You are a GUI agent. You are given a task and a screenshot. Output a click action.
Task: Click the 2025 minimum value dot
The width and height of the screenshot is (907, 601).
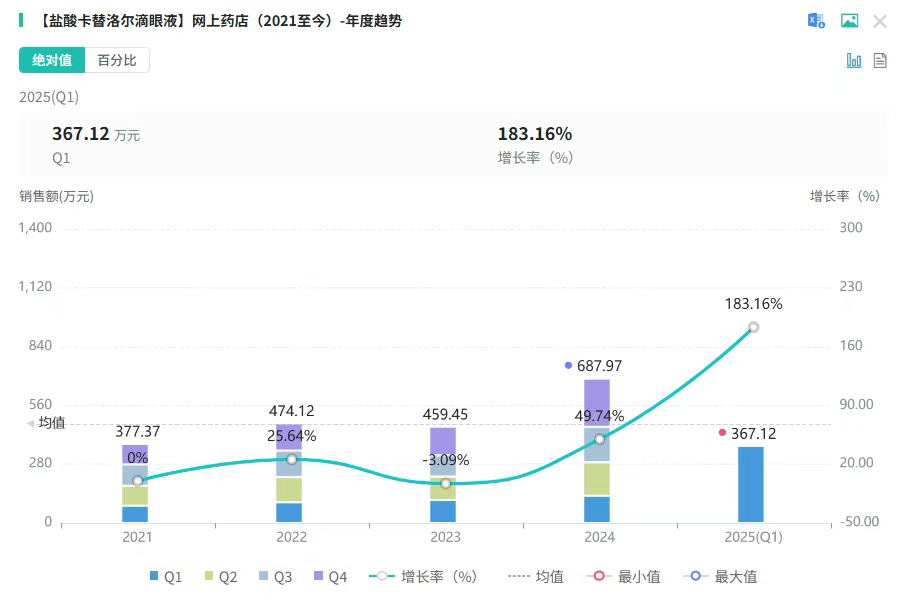722,433
